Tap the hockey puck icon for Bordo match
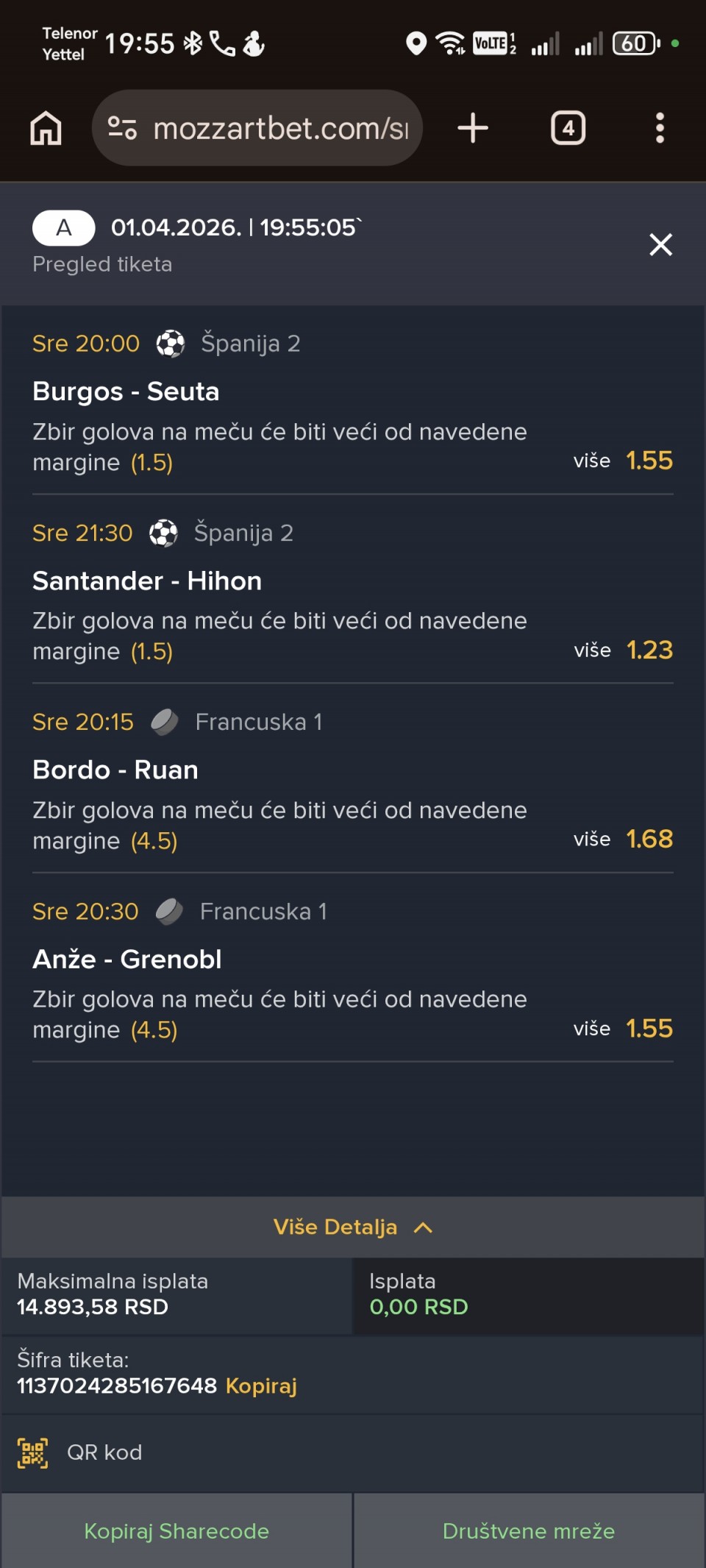706x1568 pixels. [x=165, y=722]
